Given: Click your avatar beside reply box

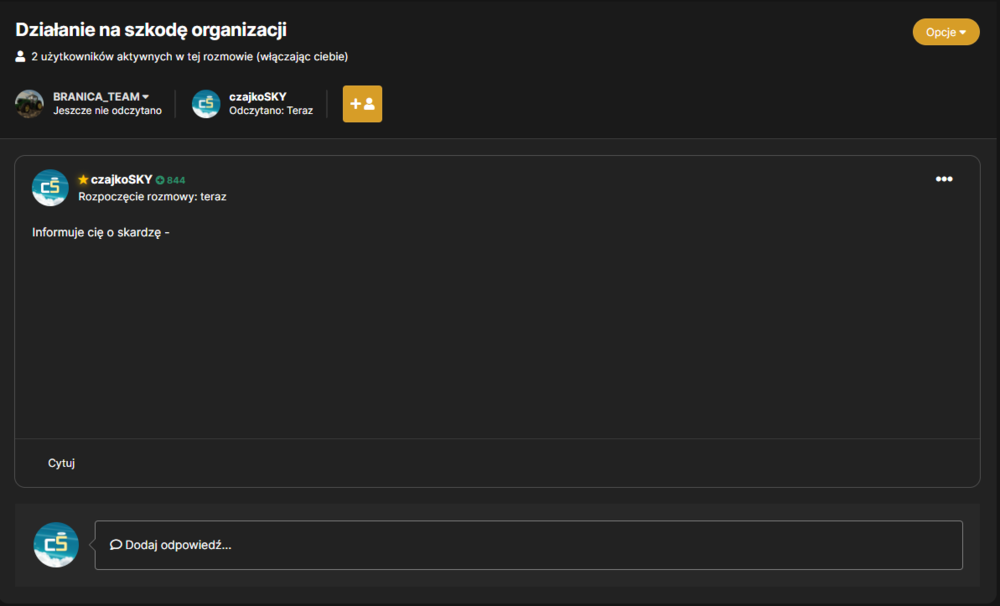Looking at the screenshot, I should tap(56, 545).
